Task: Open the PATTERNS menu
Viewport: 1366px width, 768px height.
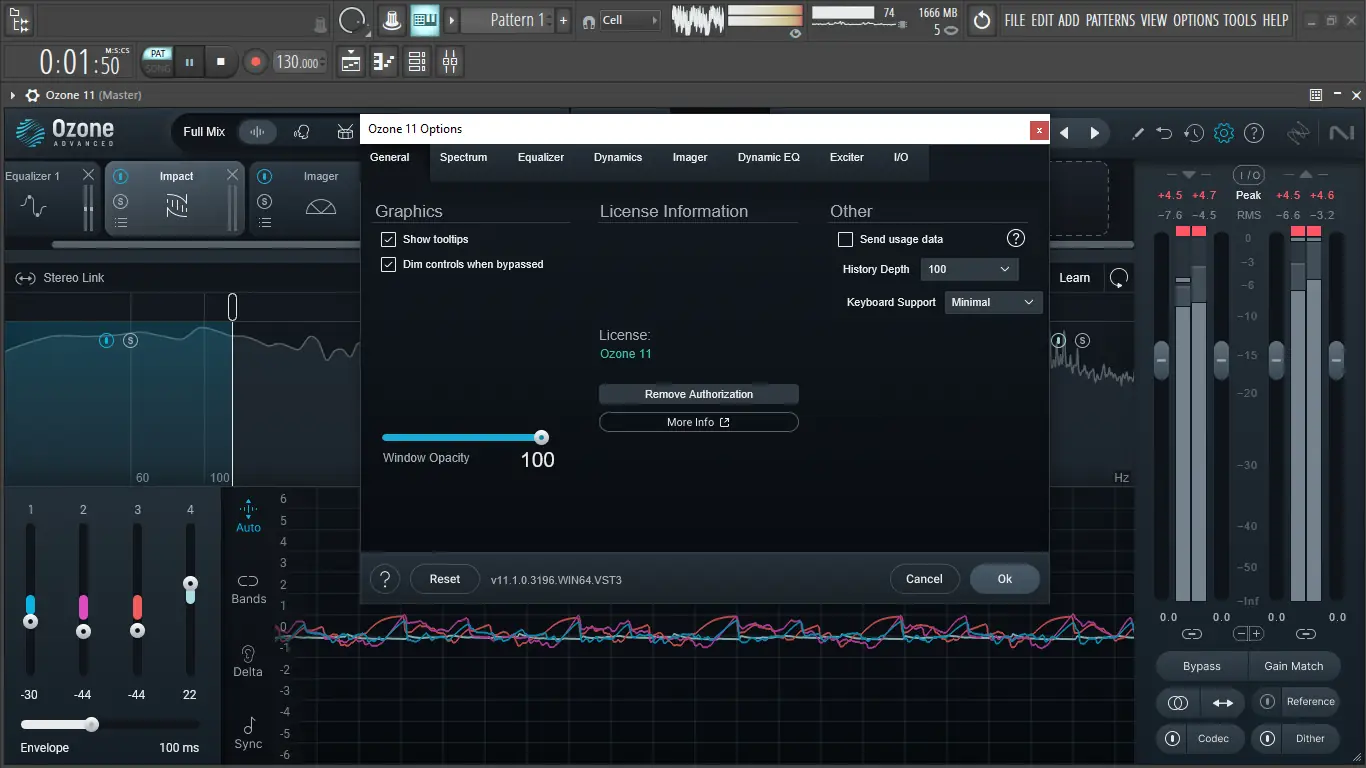Action: [x=1110, y=20]
